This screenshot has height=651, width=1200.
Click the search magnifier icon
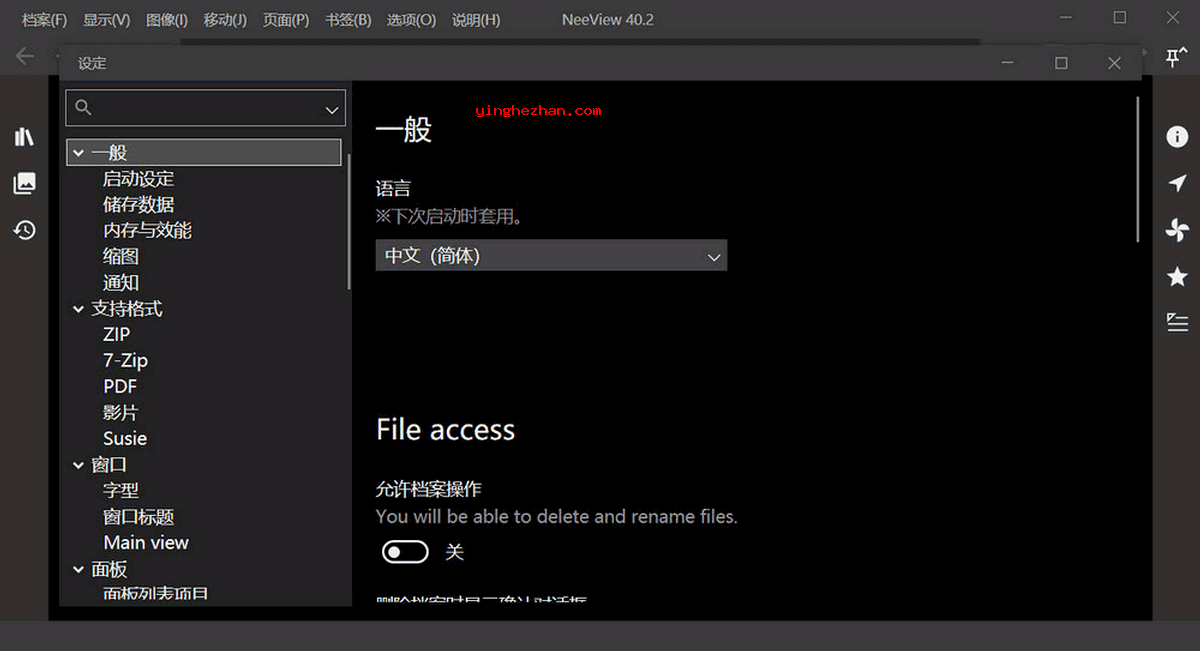coord(84,108)
